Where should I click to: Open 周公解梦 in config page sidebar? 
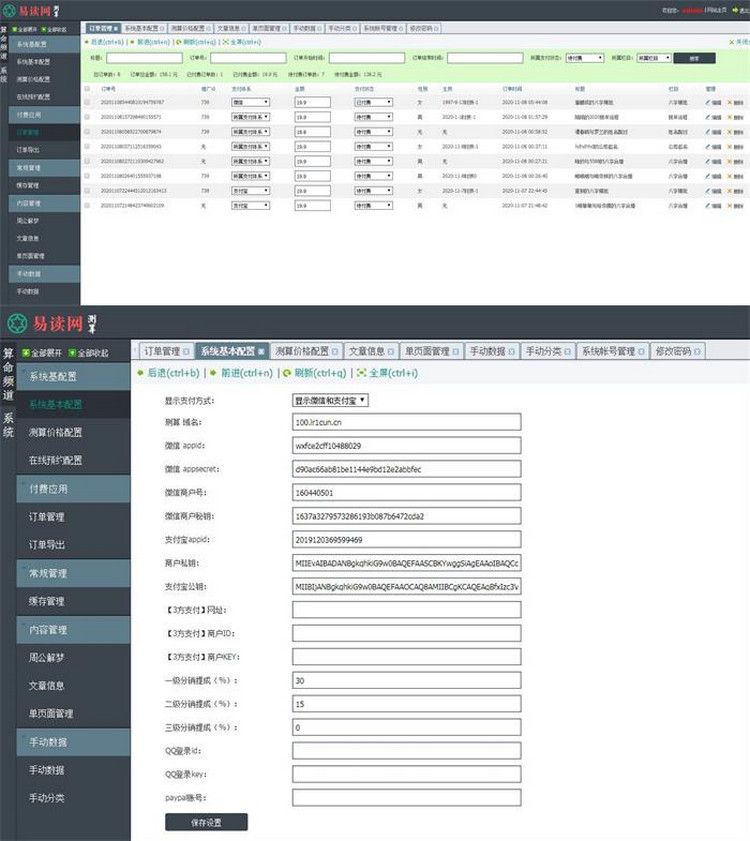coord(73,658)
